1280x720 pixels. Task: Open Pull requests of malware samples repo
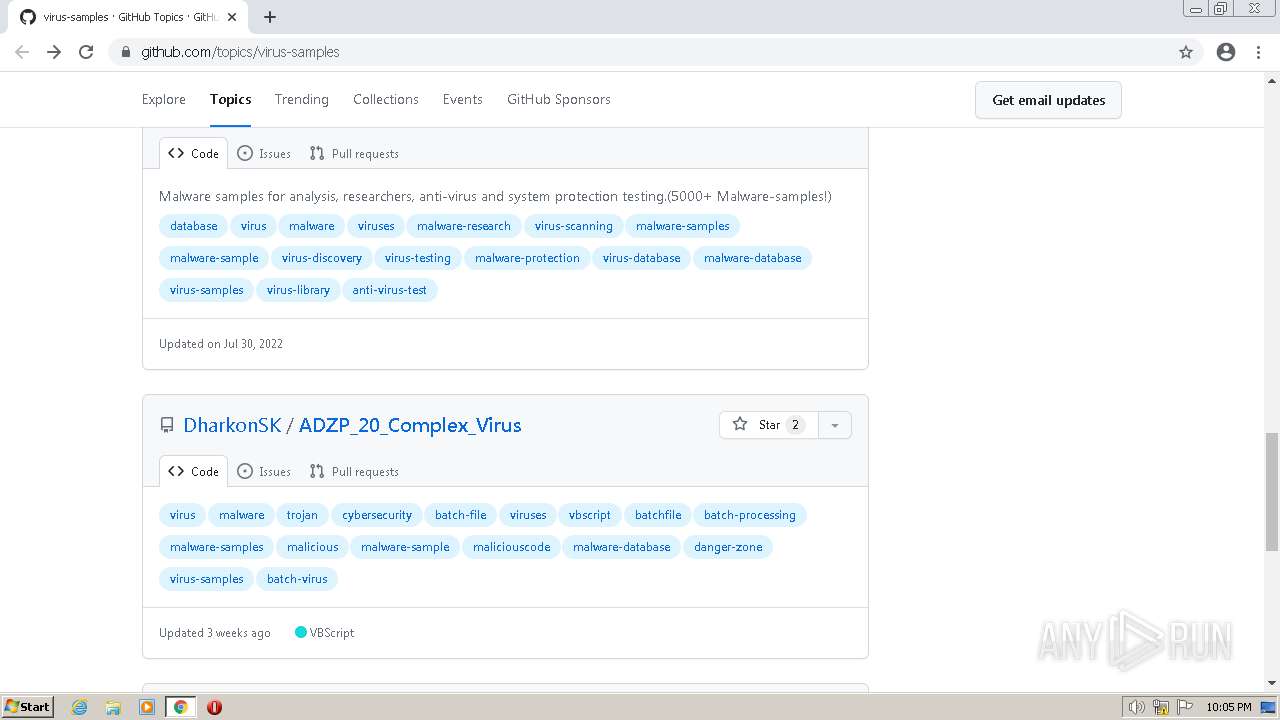point(354,153)
